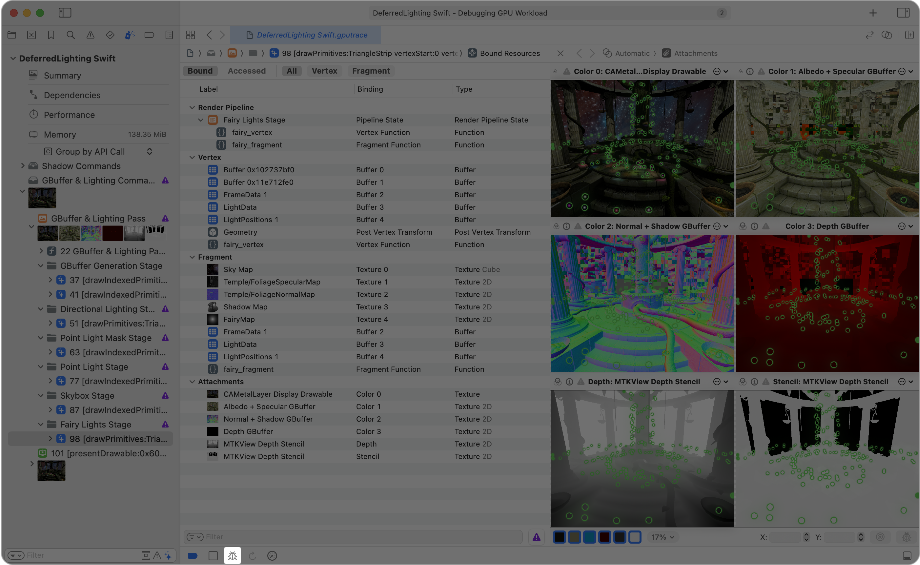The width and height of the screenshot is (920, 565).
Task: Click the debug shader bug icon
Action: tap(232, 555)
